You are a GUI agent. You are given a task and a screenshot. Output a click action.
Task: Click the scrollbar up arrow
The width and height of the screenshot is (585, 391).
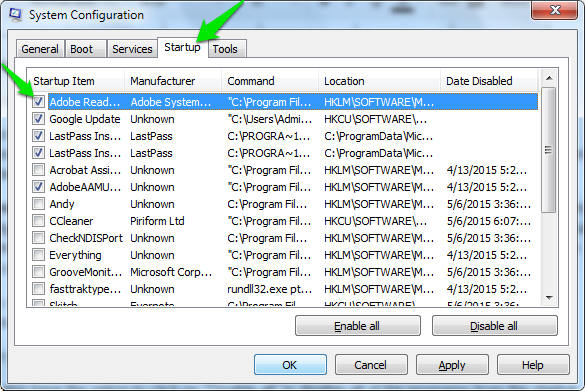[x=549, y=78]
